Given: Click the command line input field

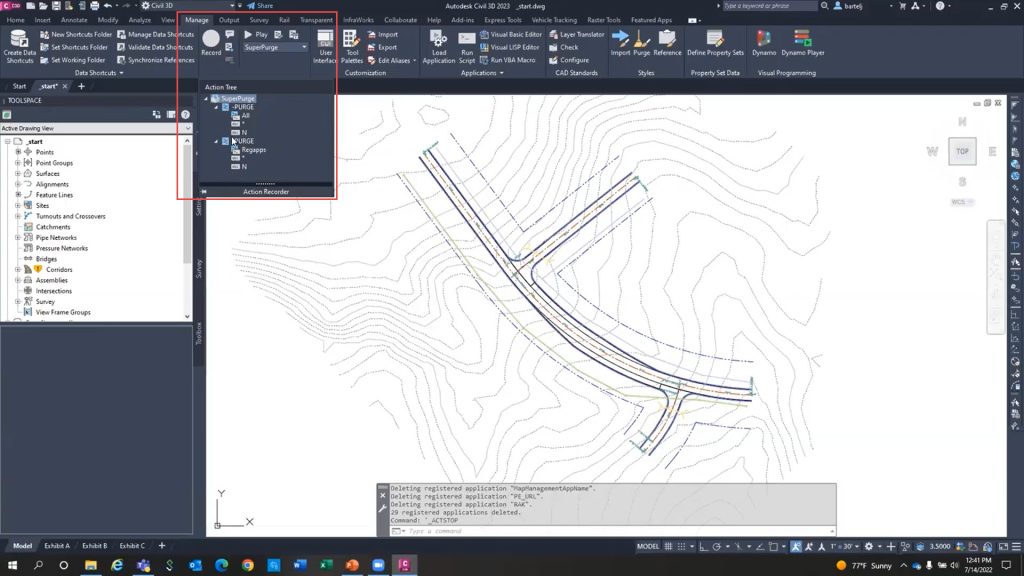Looking at the screenshot, I should [x=613, y=531].
